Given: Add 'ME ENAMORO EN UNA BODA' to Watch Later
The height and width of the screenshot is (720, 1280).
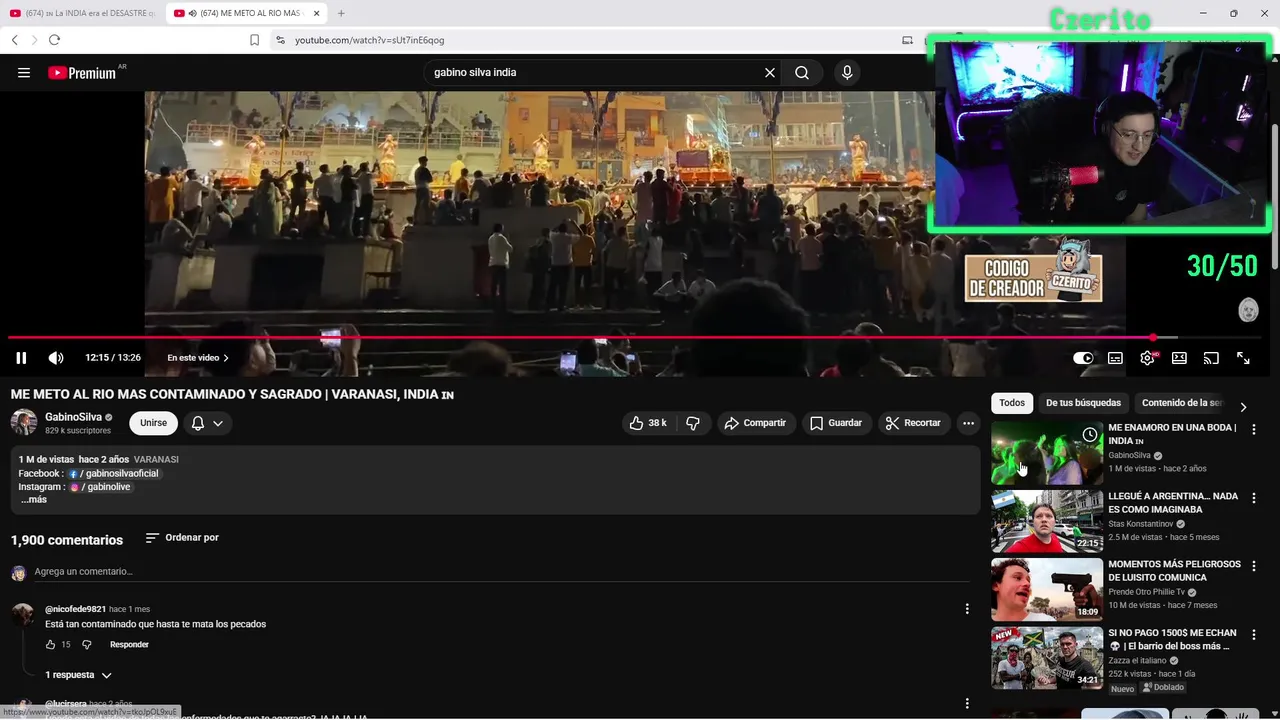Looking at the screenshot, I should click(1089, 435).
